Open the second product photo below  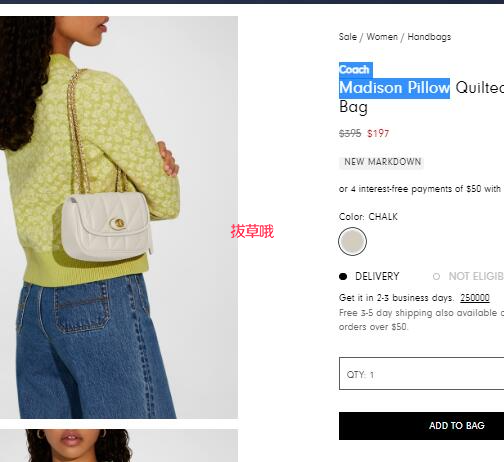click(x=119, y=445)
